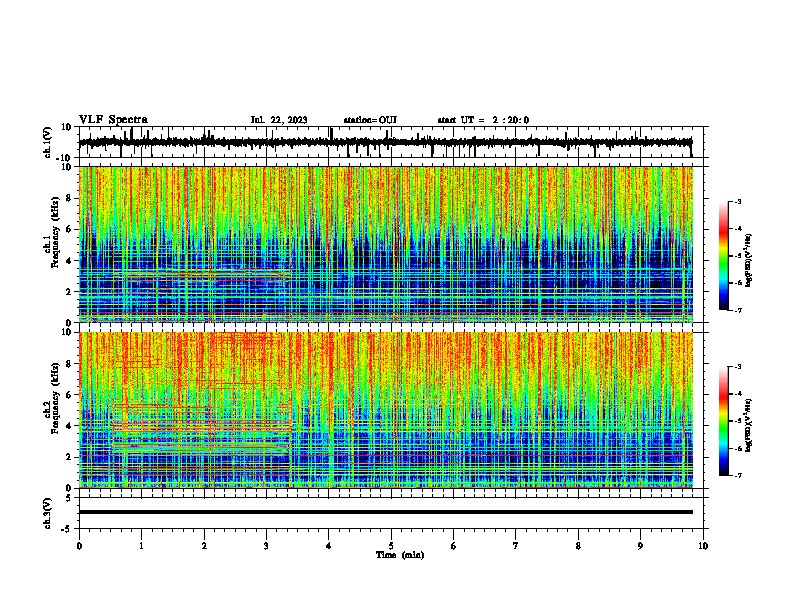
Task: Click the time axis tick label "7"
Action: tap(516, 546)
